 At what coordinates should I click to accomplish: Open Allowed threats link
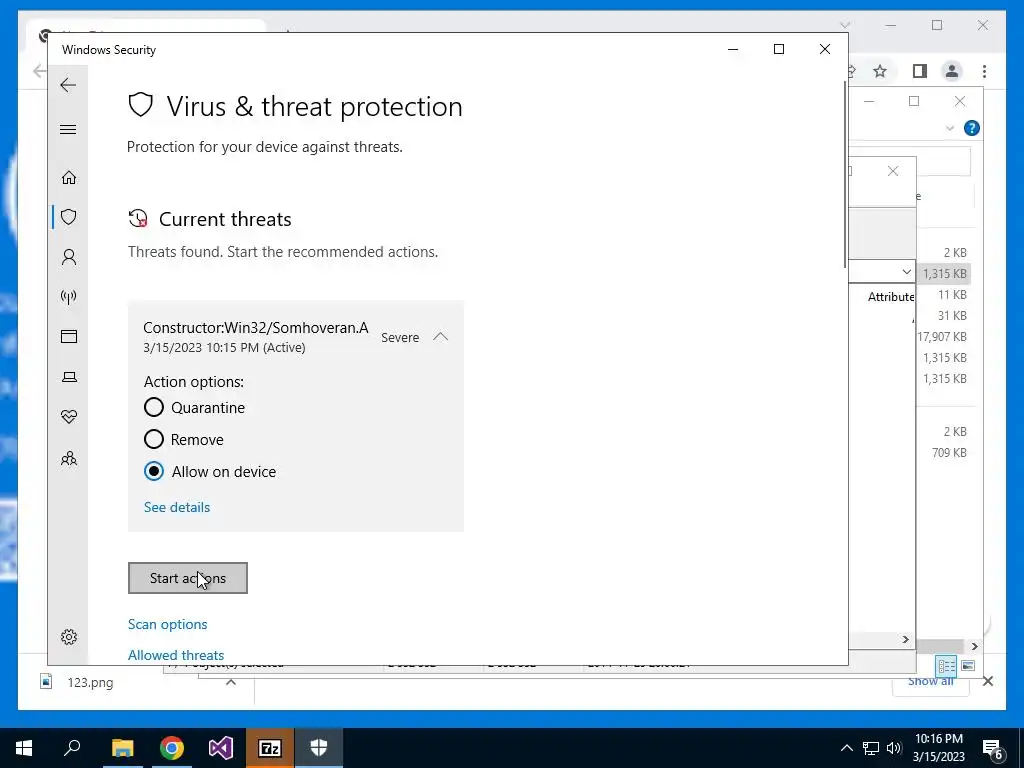coord(176,655)
